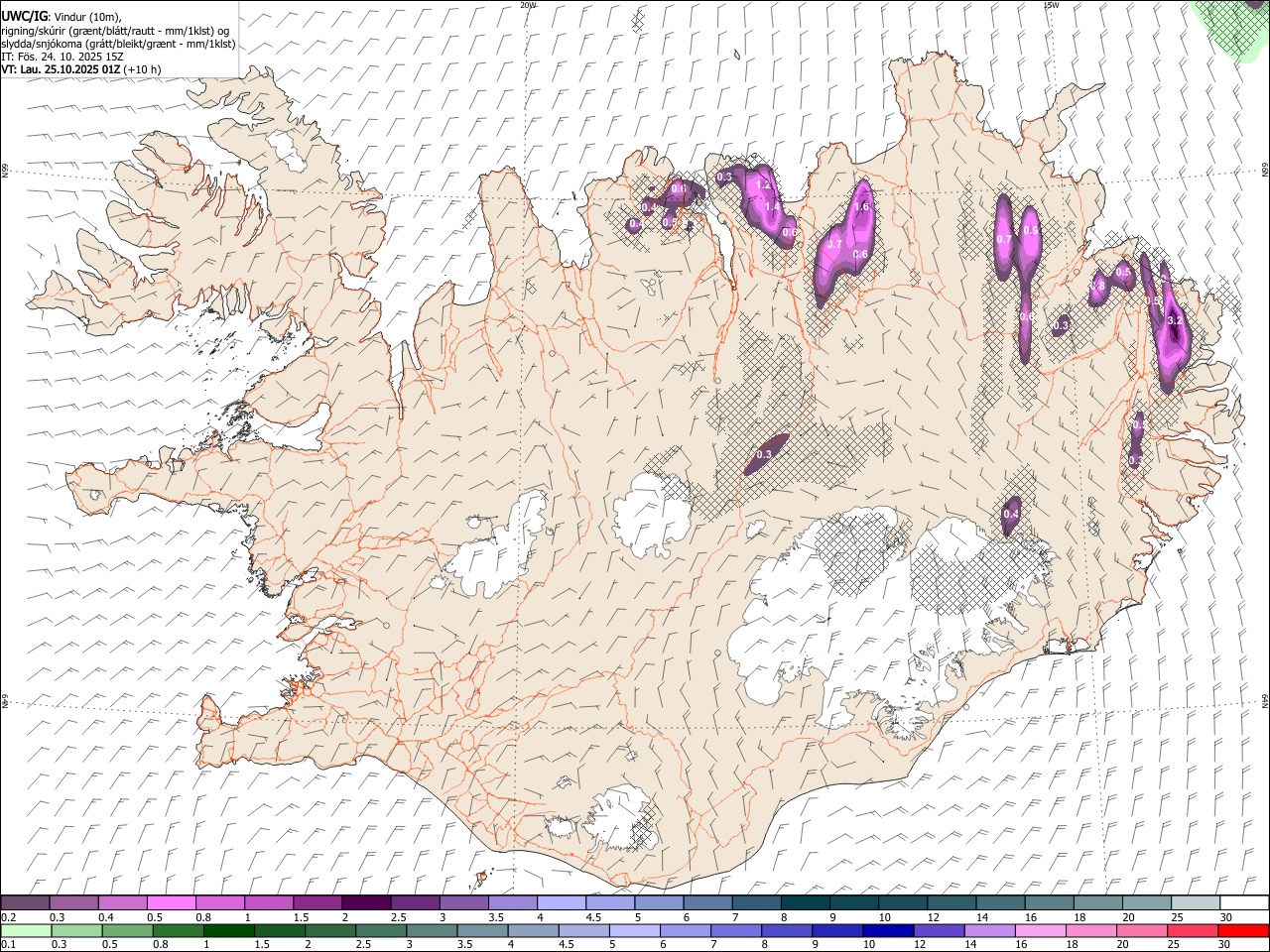Click the 0.4 value north of Vatnajökull glacier

(1011, 514)
